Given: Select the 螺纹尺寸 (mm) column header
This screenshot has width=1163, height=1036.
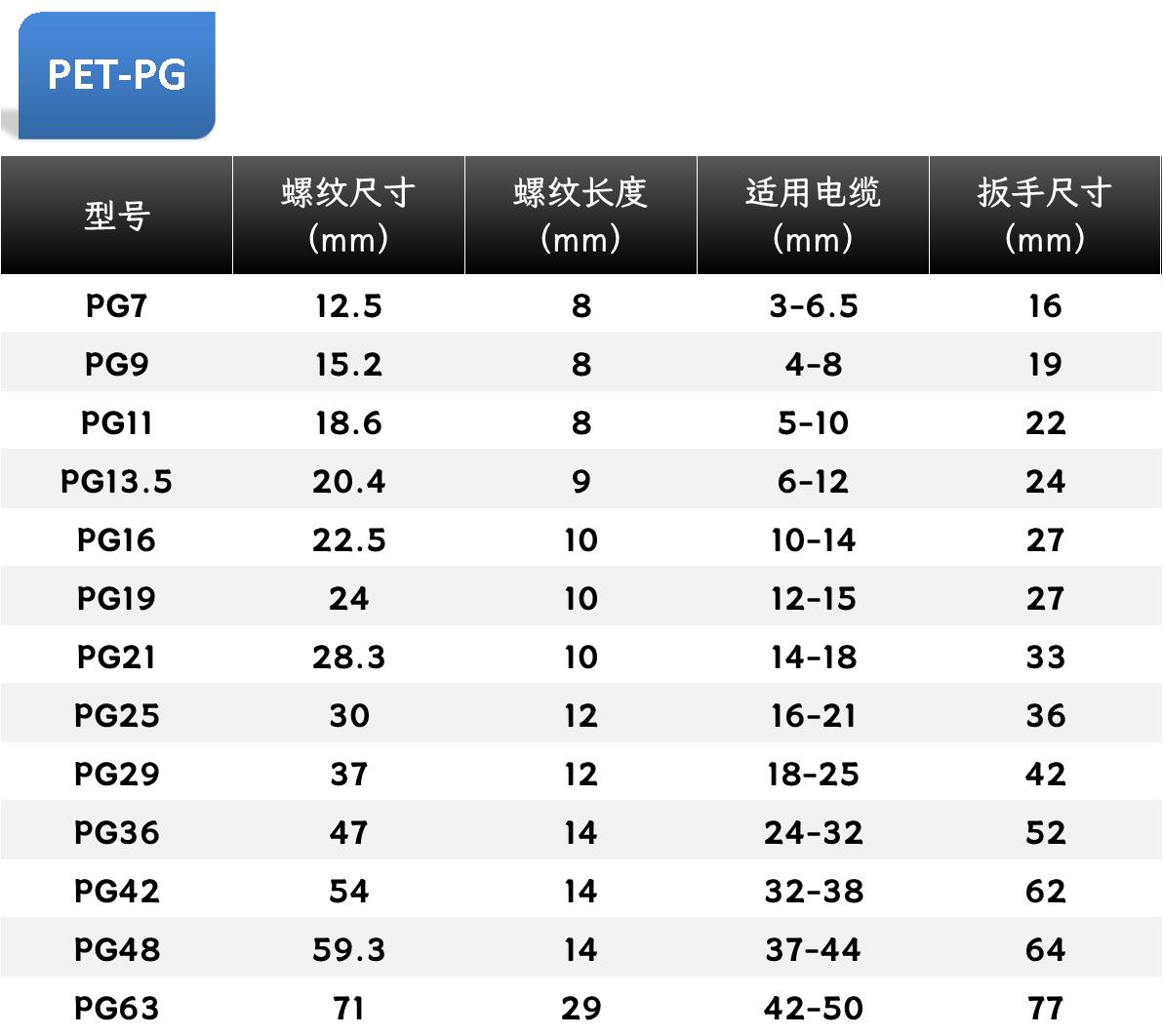Looking at the screenshot, I should point(348,215).
